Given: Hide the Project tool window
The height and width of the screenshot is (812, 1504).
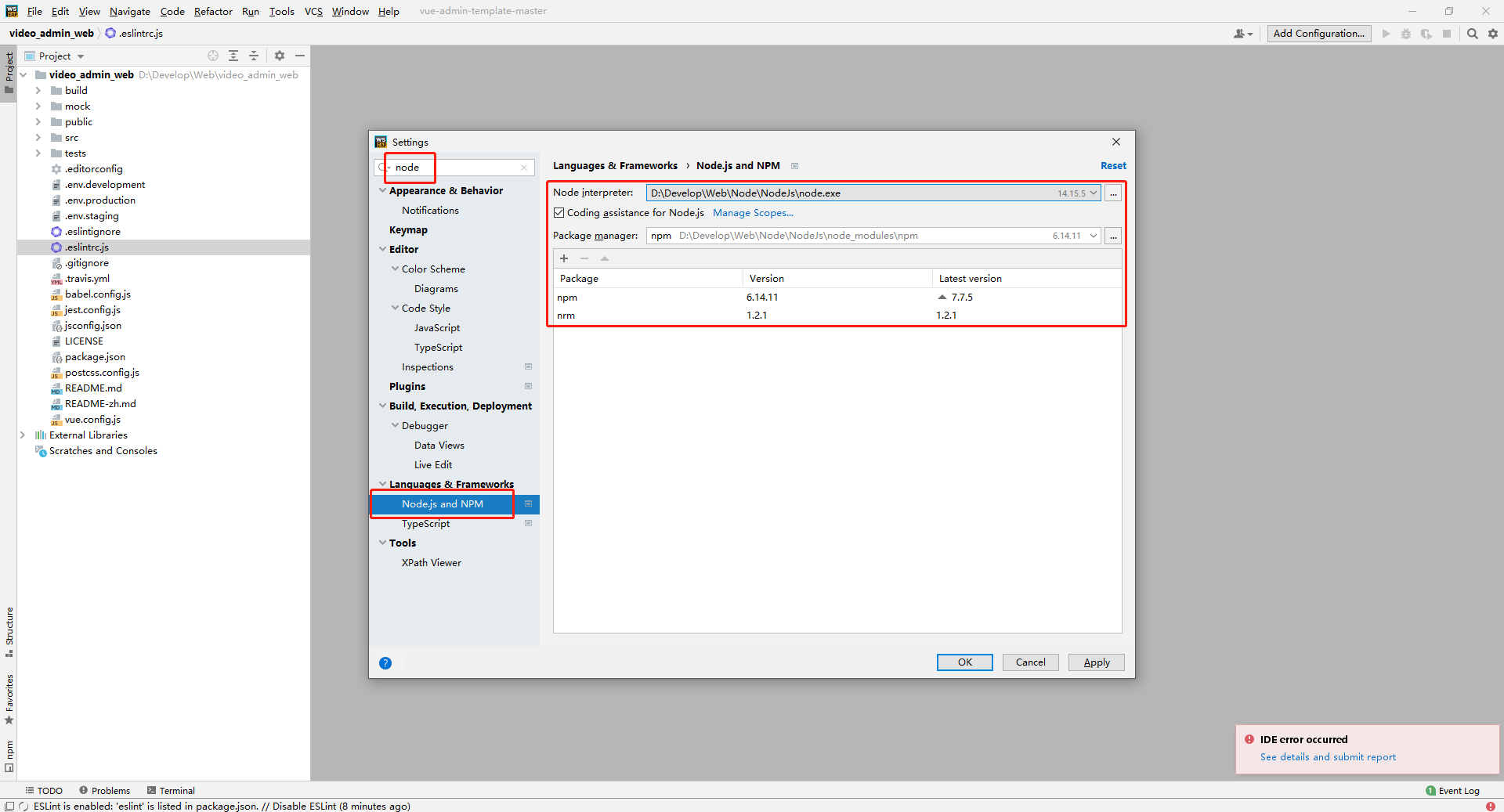Looking at the screenshot, I should pyautogui.click(x=300, y=56).
